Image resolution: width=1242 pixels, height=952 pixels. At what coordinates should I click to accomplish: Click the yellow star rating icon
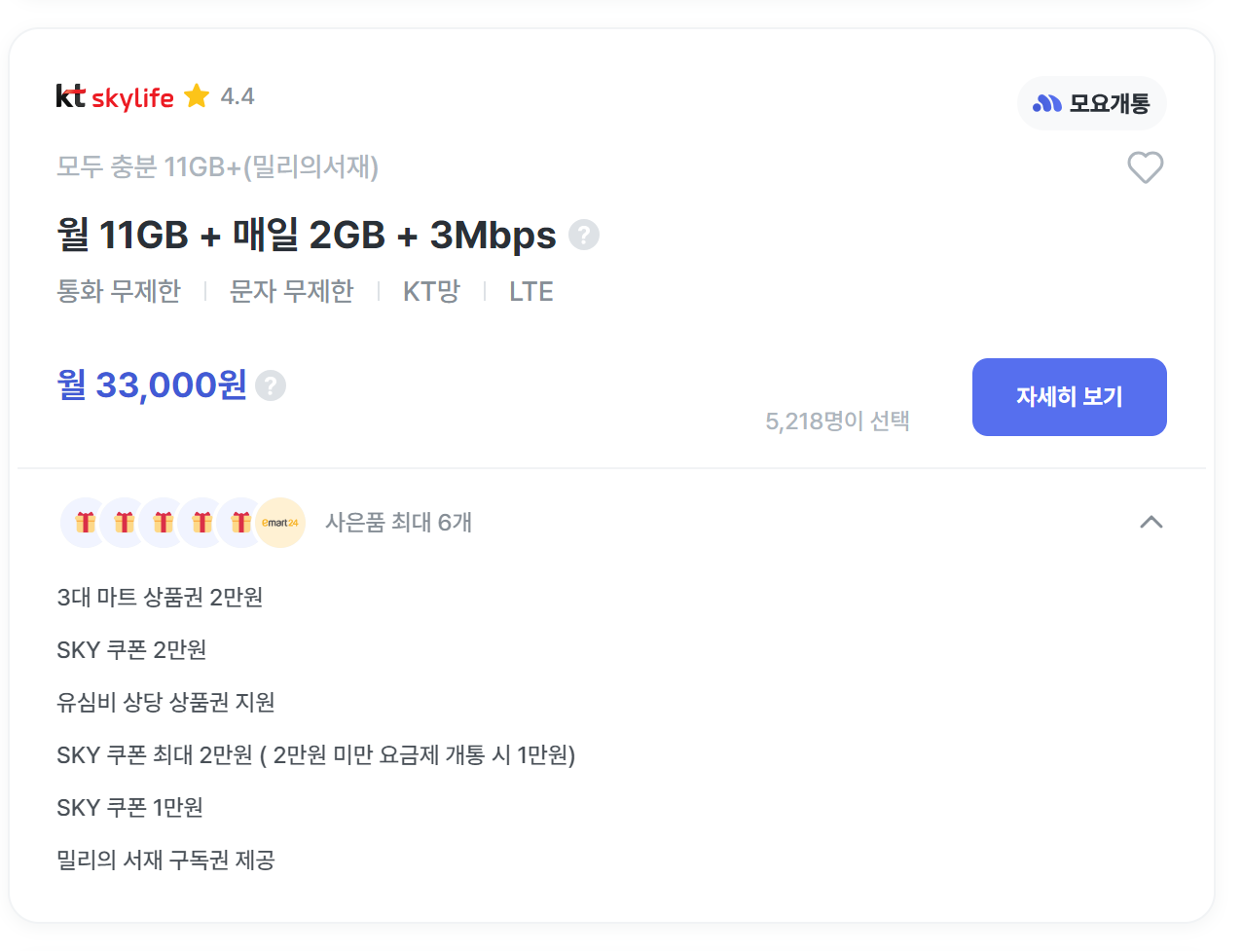pyautogui.click(x=197, y=95)
